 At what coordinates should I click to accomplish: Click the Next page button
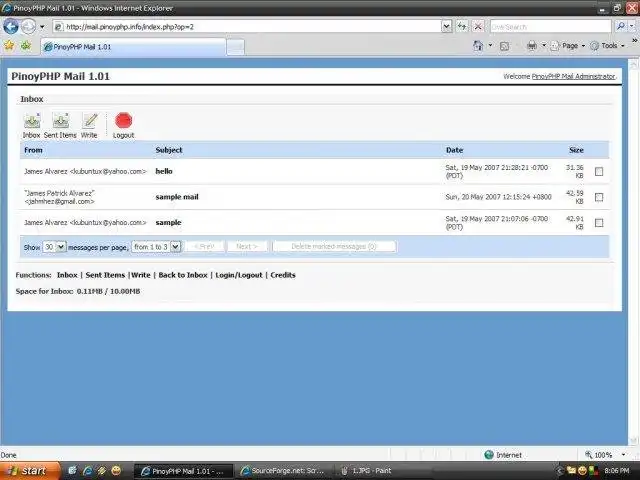[x=247, y=247]
